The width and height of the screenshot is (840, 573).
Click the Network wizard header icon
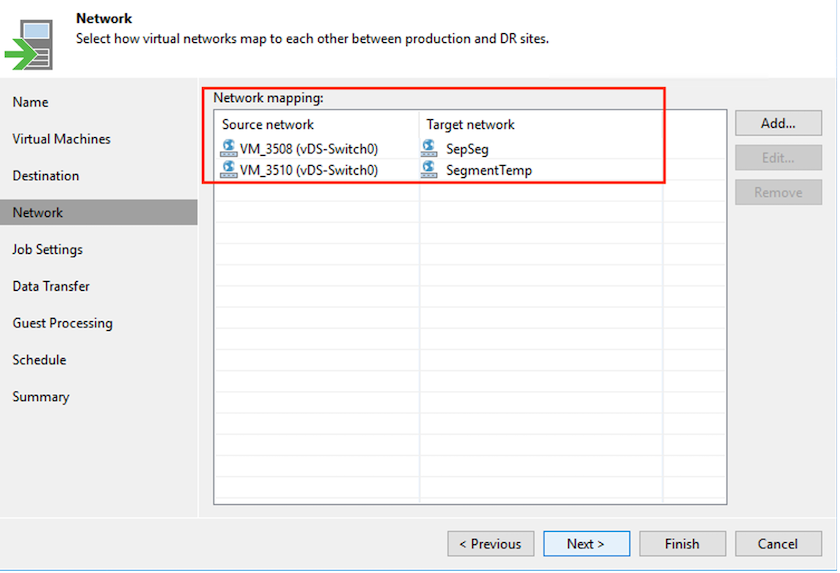coord(29,43)
